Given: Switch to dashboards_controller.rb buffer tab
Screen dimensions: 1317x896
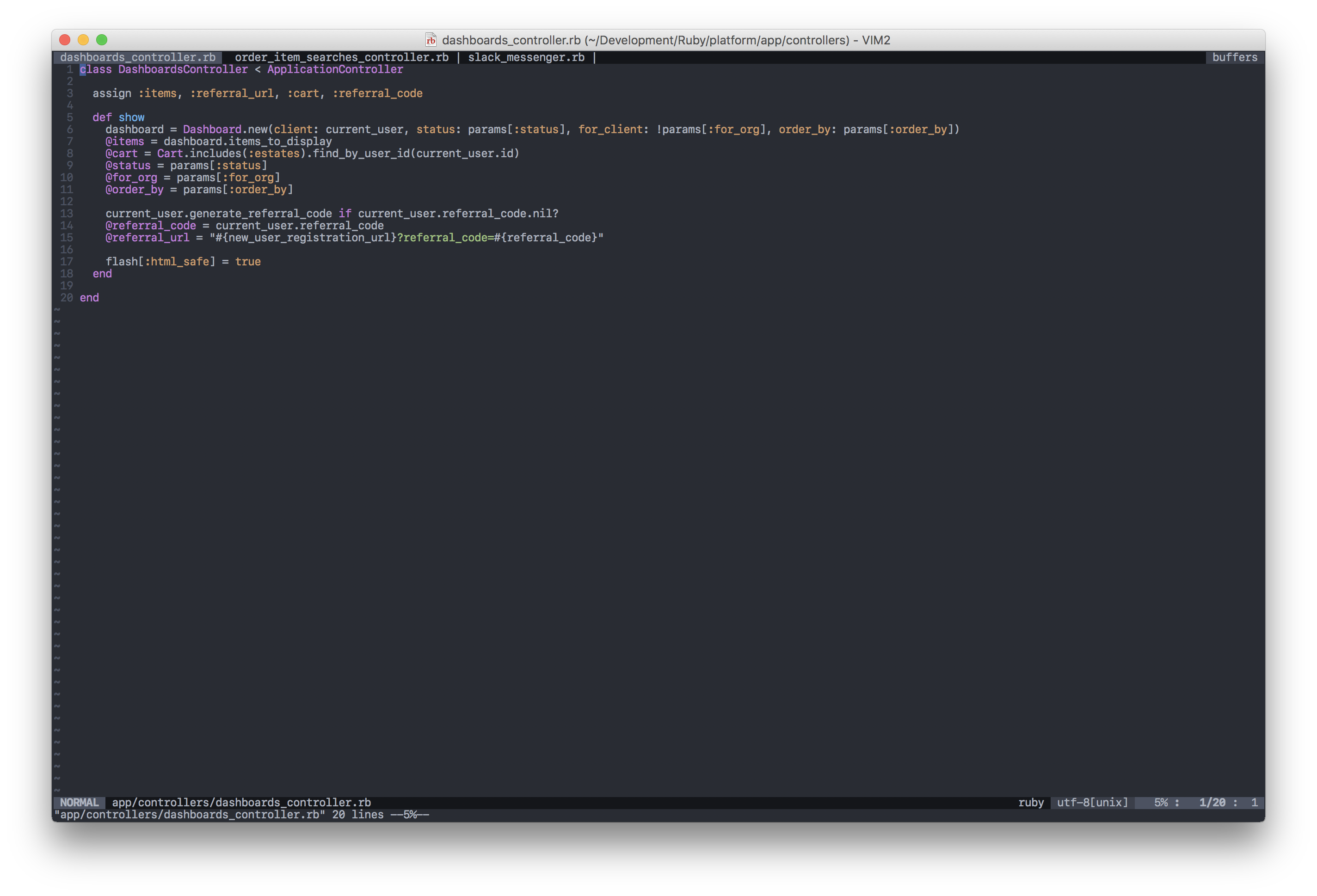Looking at the screenshot, I should pyautogui.click(x=138, y=57).
